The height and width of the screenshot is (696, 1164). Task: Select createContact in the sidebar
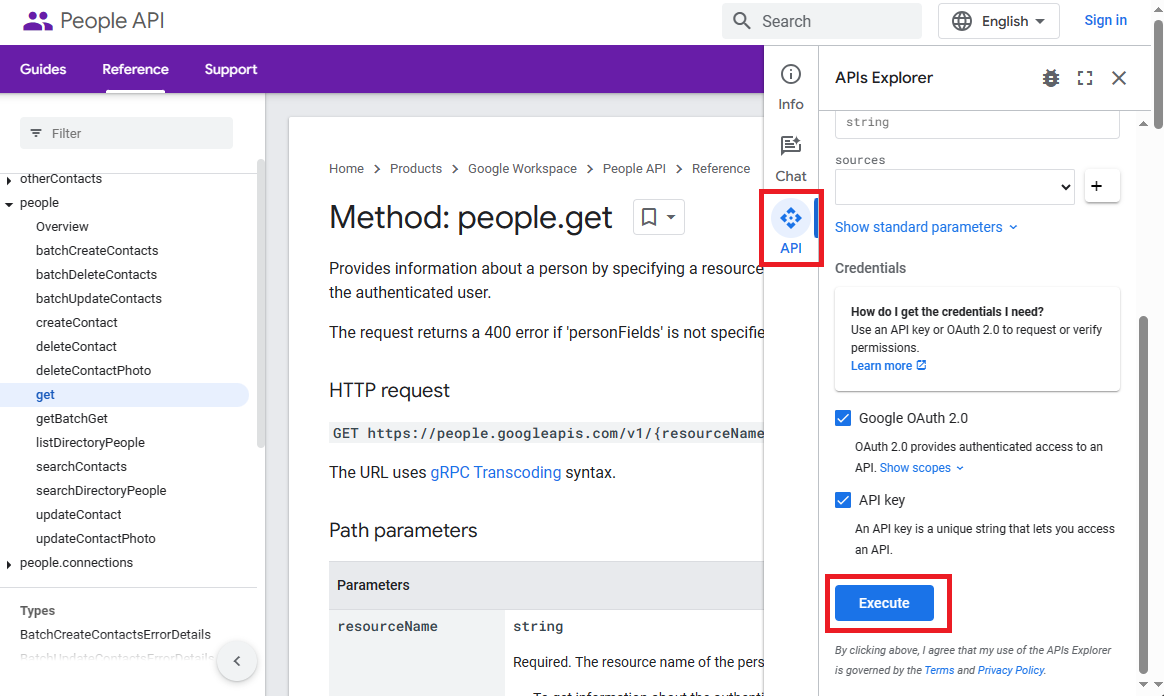pos(76,323)
